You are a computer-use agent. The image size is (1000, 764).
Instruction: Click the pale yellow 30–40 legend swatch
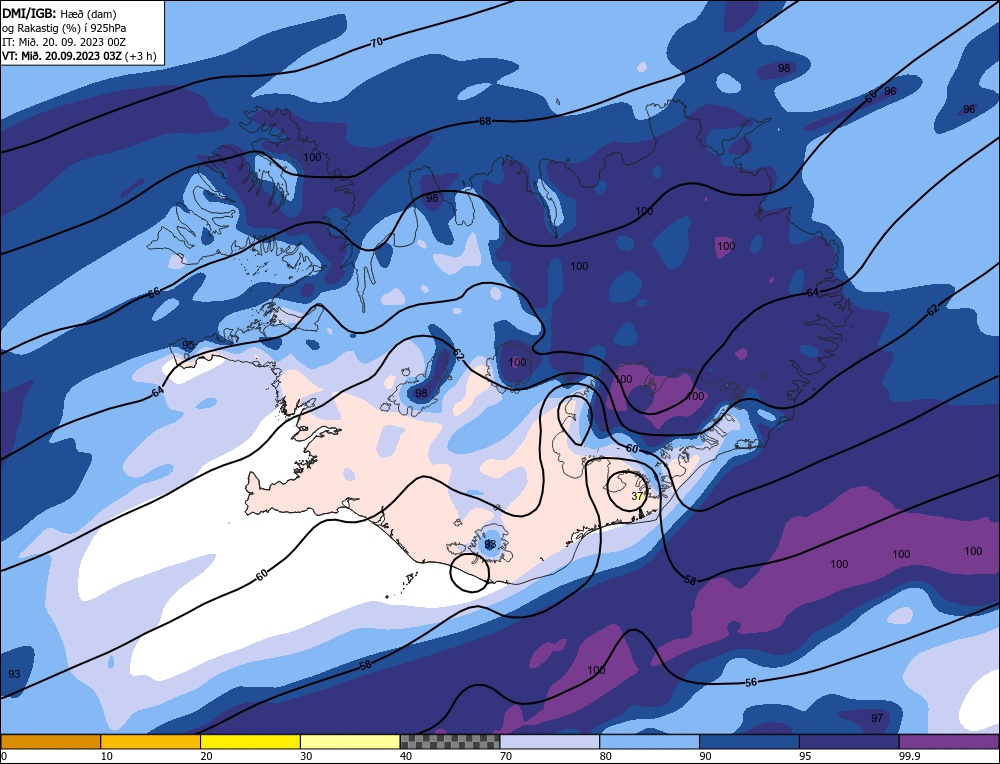350,741
